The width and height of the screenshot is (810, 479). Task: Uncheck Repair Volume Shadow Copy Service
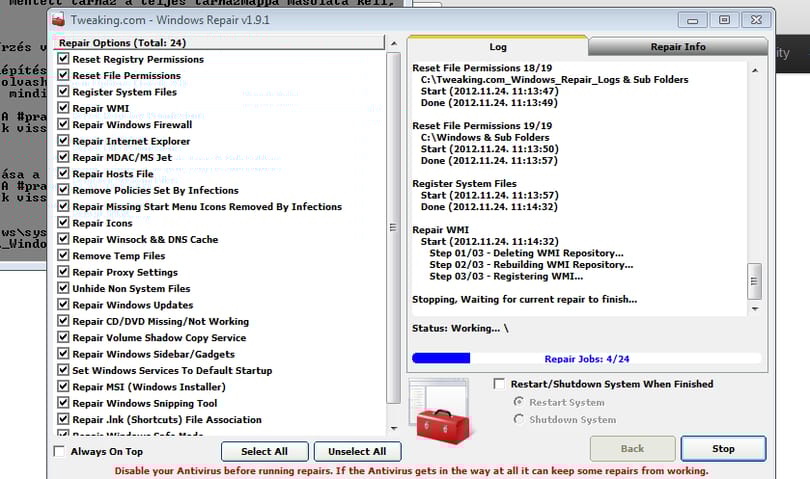pos(63,337)
